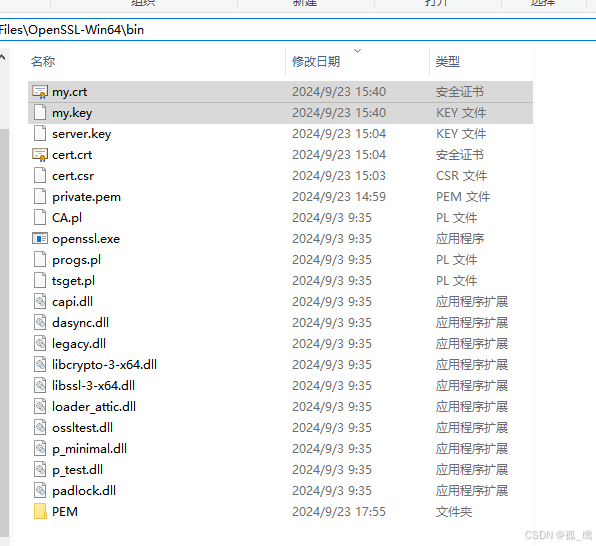Select the cert.crt file name
Image resolution: width=596 pixels, height=546 pixels.
pos(72,155)
